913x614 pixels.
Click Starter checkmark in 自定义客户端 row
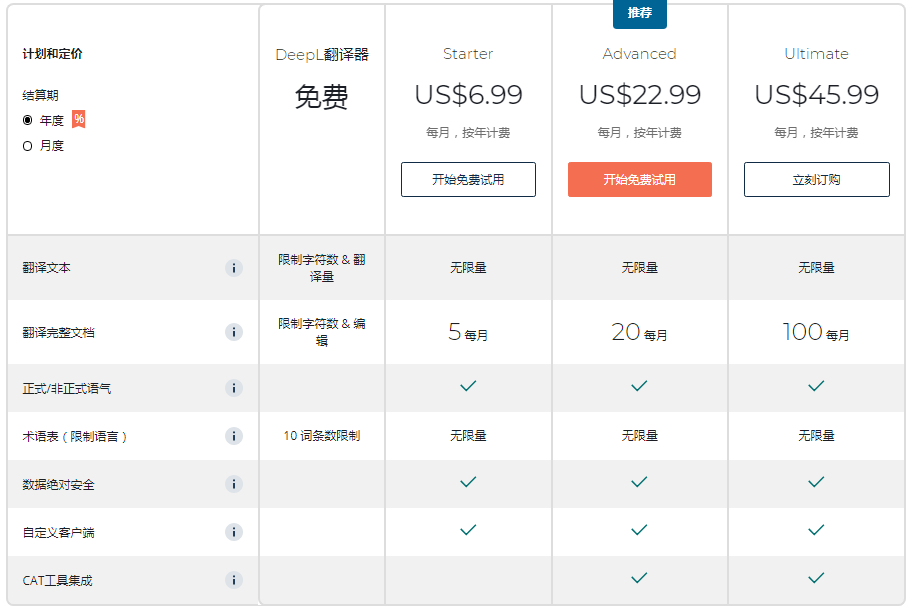[x=468, y=530]
